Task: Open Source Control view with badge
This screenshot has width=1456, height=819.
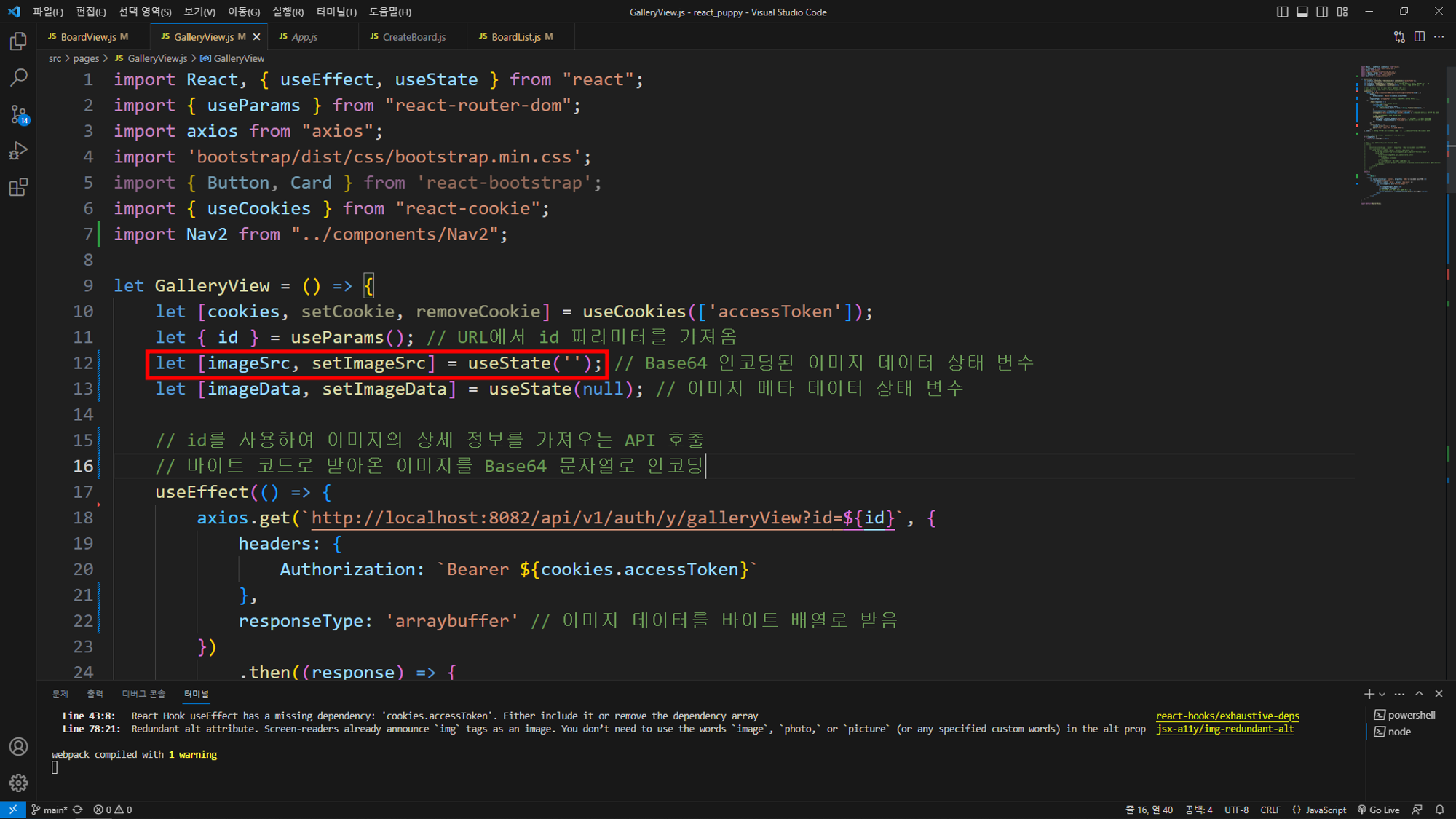Action: pyautogui.click(x=18, y=114)
